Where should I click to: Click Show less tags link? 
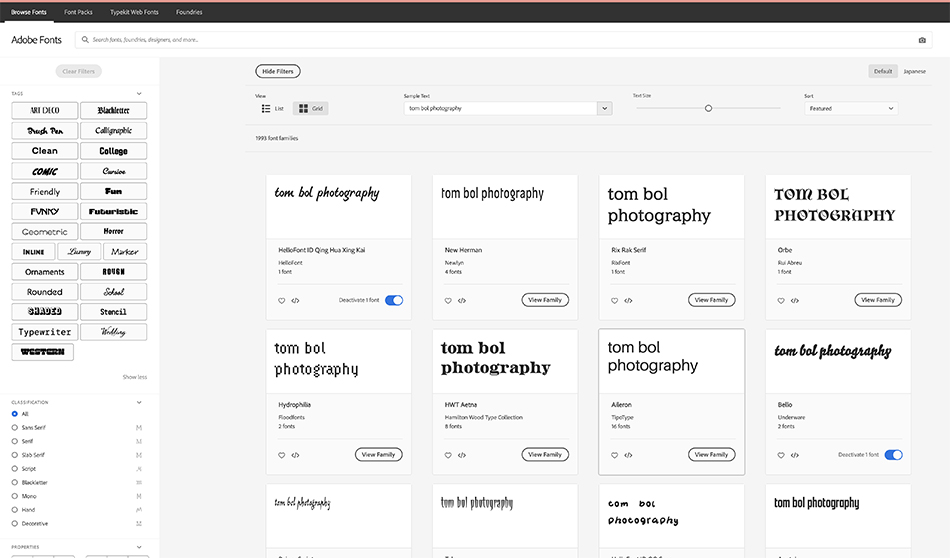[x=135, y=377]
